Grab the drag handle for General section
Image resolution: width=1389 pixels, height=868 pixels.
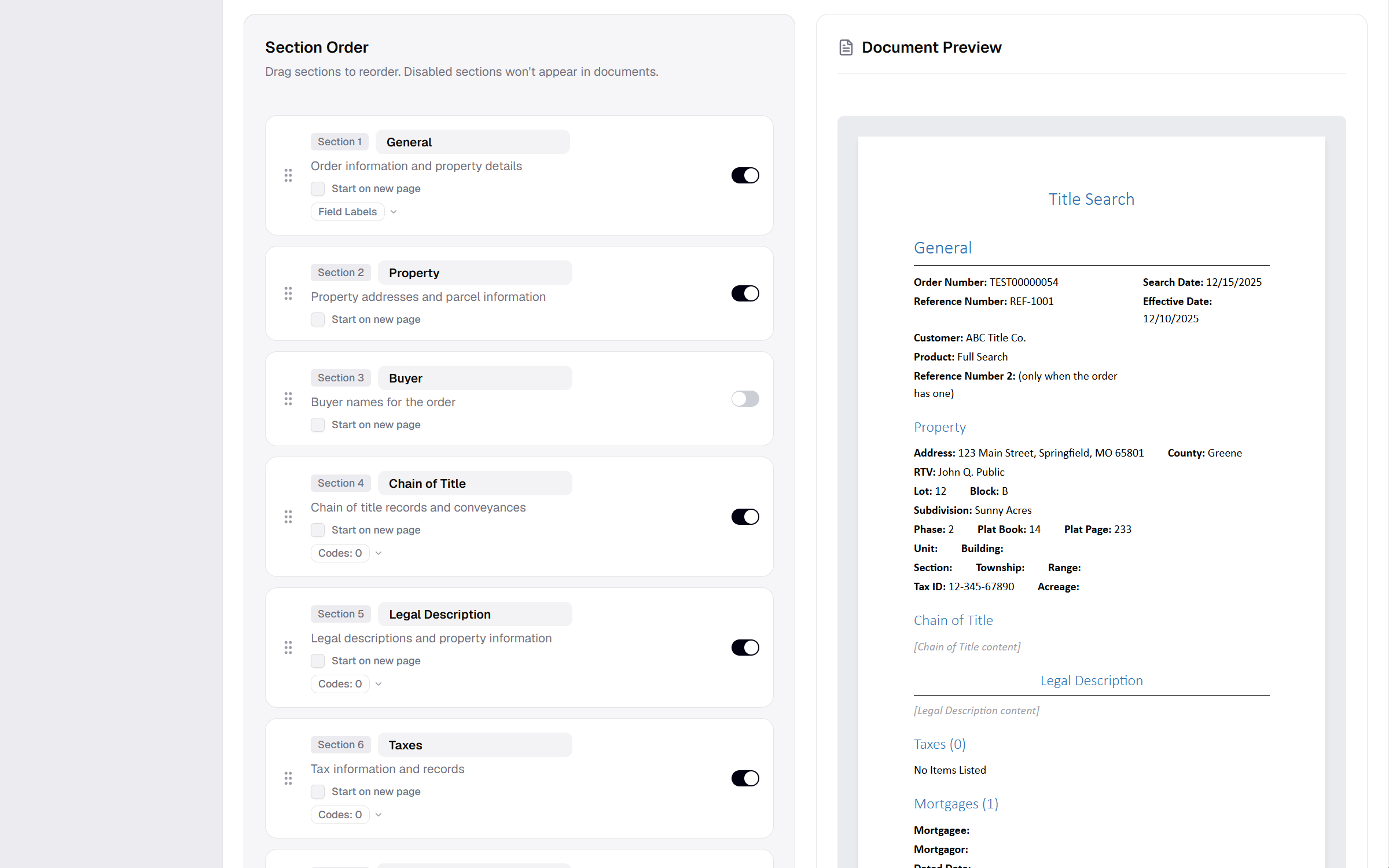(288, 175)
